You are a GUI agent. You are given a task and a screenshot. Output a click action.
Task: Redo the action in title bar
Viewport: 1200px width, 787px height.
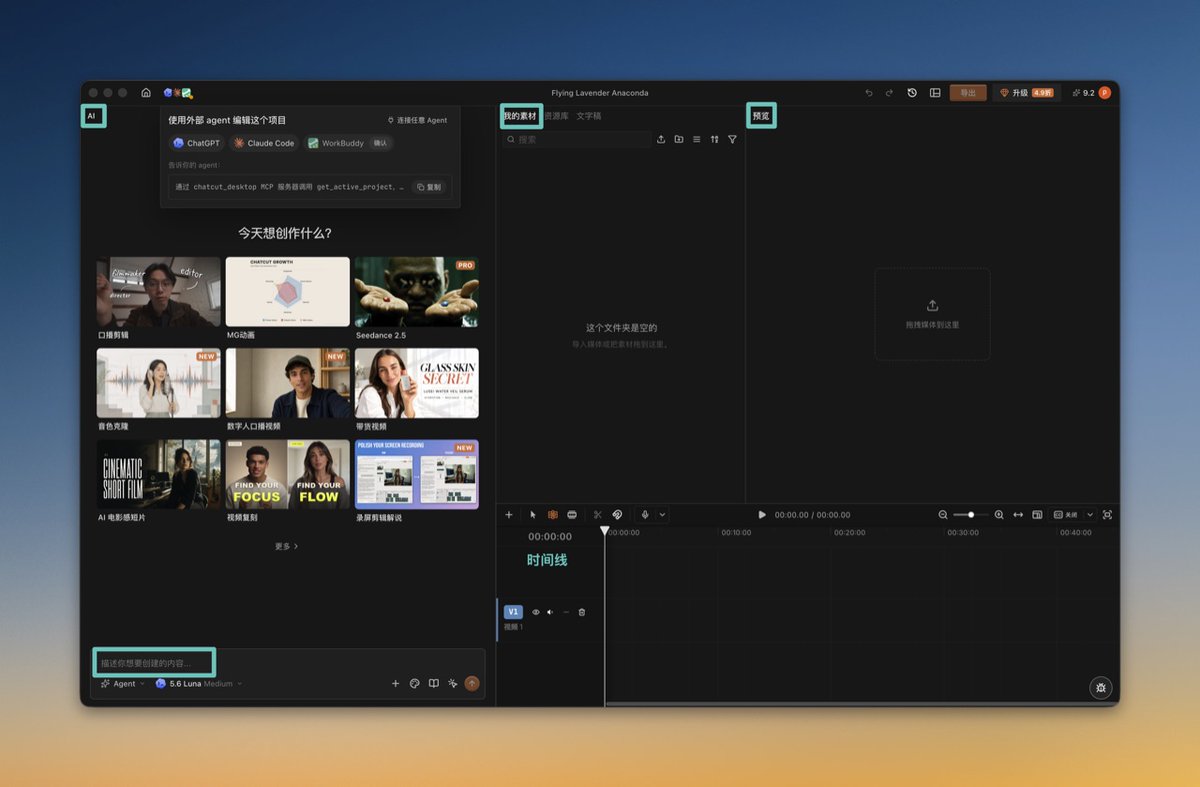click(890, 93)
